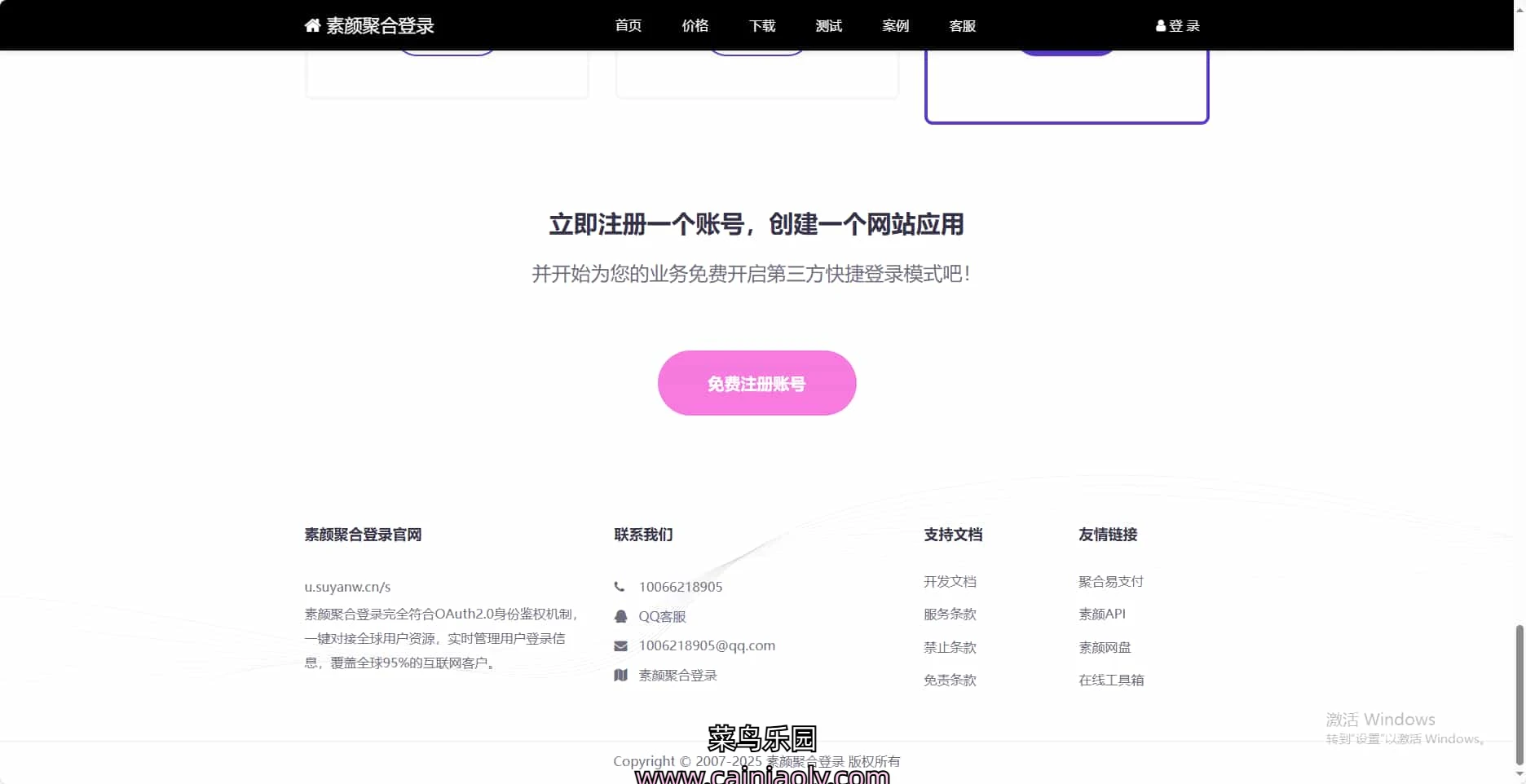Click the home icon beside 素颜聚合登录 logo
This screenshot has height=784, width=1526.
pos(312,25)
